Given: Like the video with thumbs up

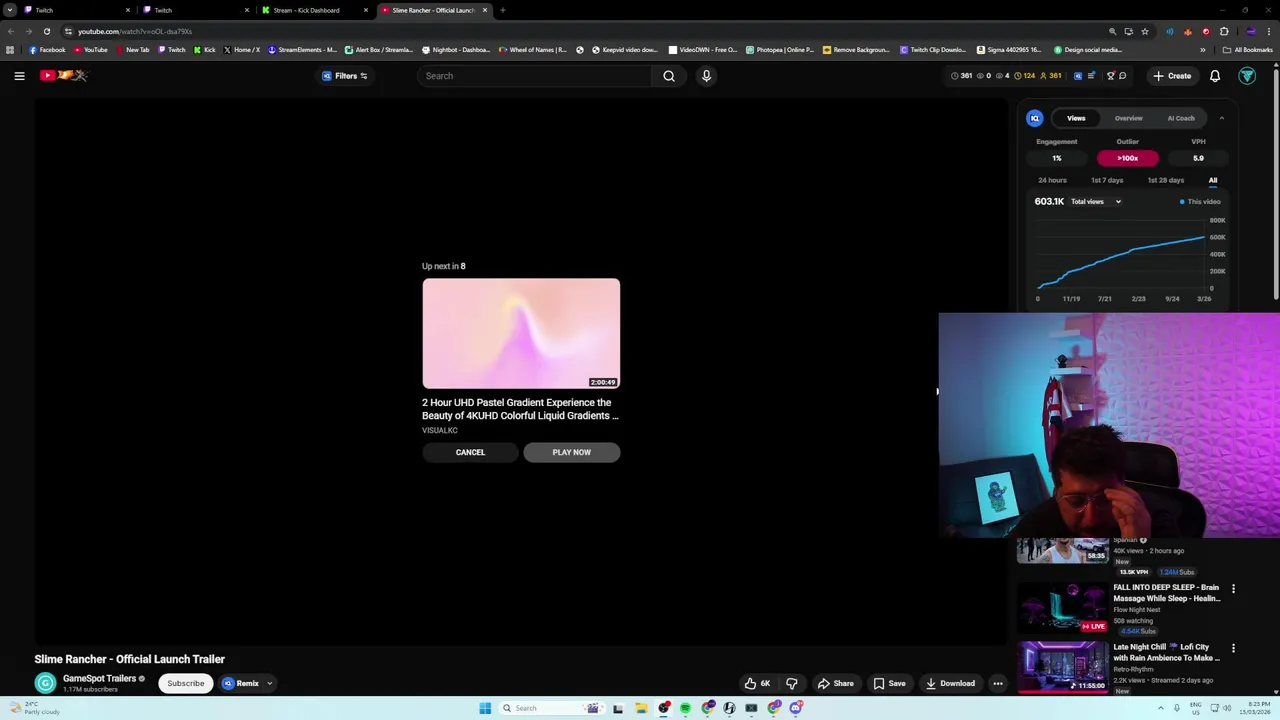Looking at the screenshot, I should (x=757, y=683).
